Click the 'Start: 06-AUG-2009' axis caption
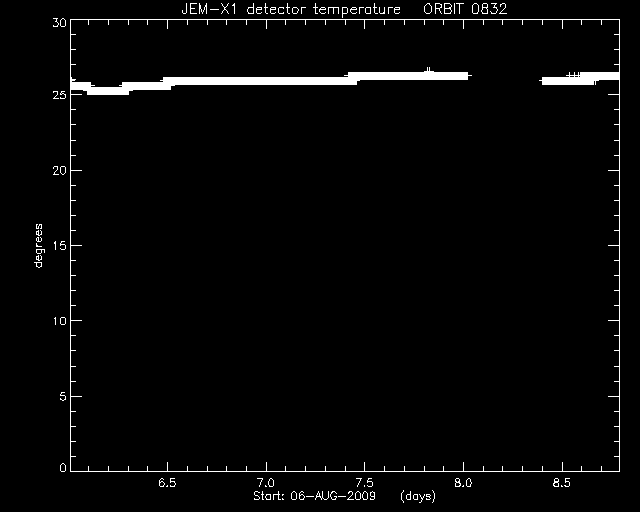640x512 pixels. [314, 496]
